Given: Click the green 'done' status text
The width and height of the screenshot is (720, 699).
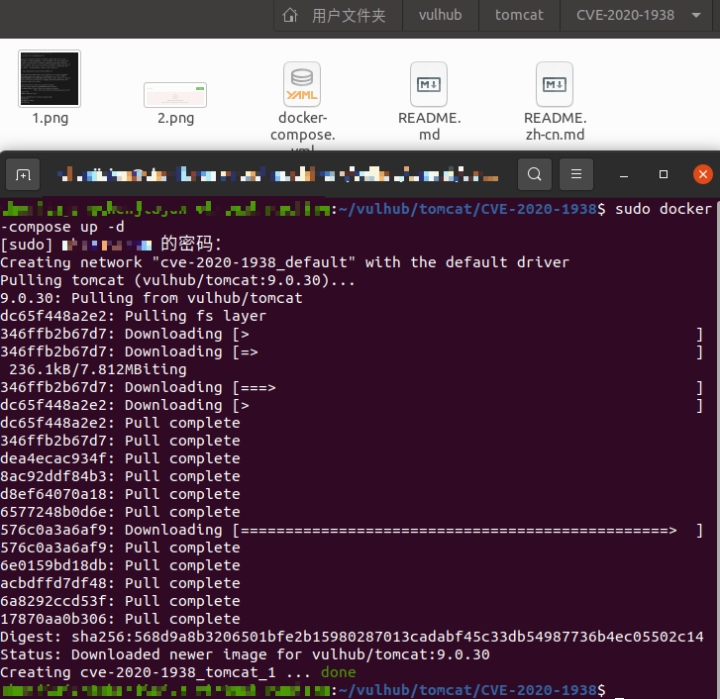Looking at the screenshot, I should (338, 672).
